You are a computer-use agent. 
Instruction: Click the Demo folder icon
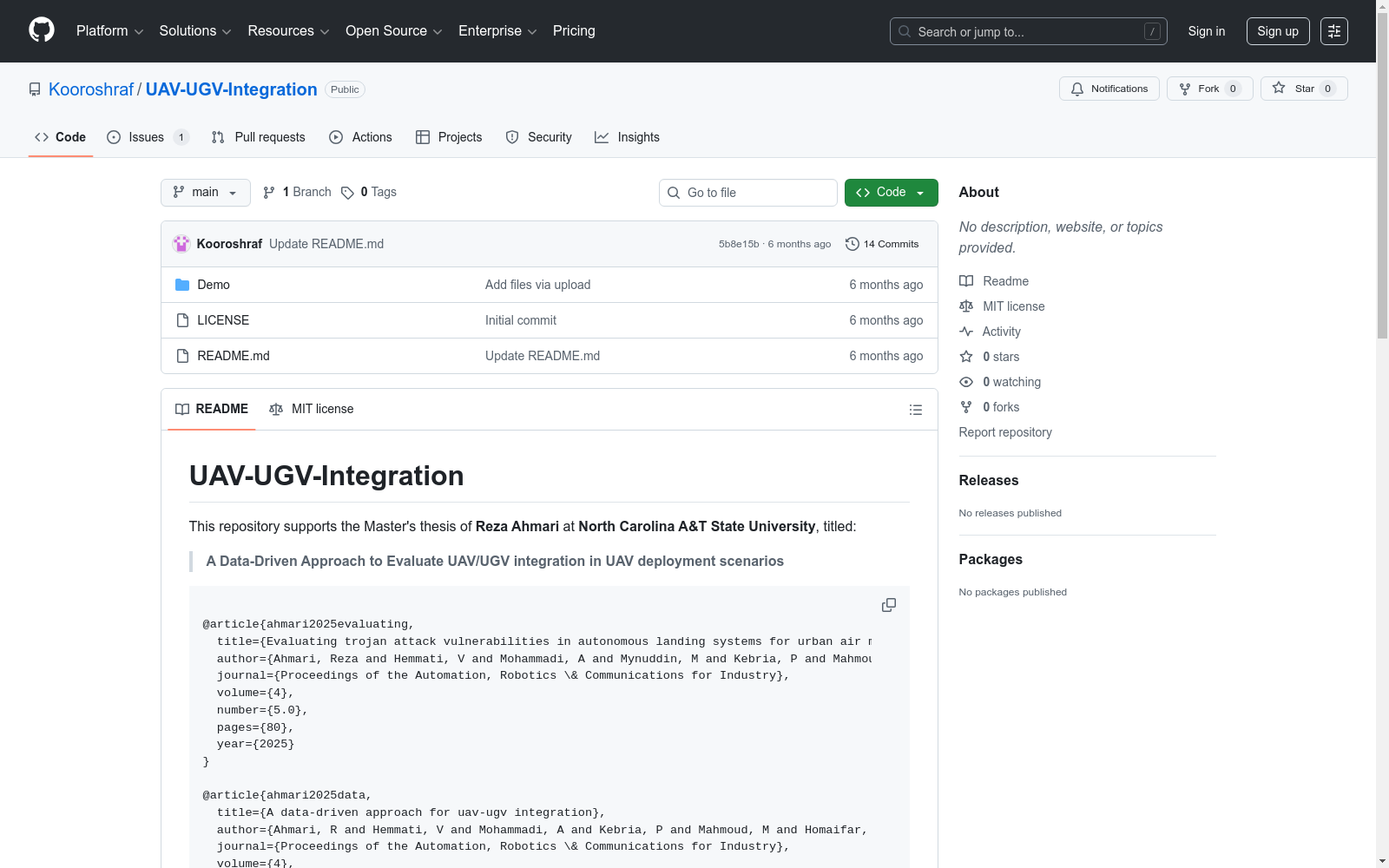182,285
